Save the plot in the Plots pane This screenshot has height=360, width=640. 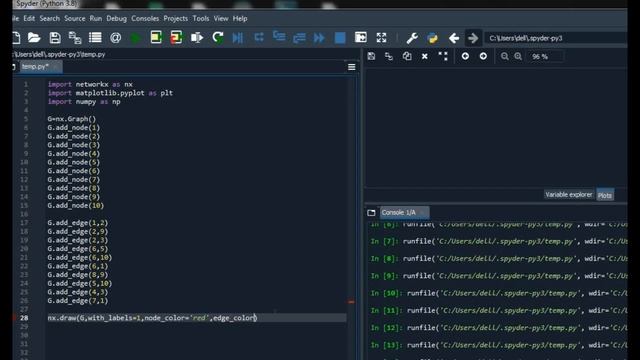point(371,56)
